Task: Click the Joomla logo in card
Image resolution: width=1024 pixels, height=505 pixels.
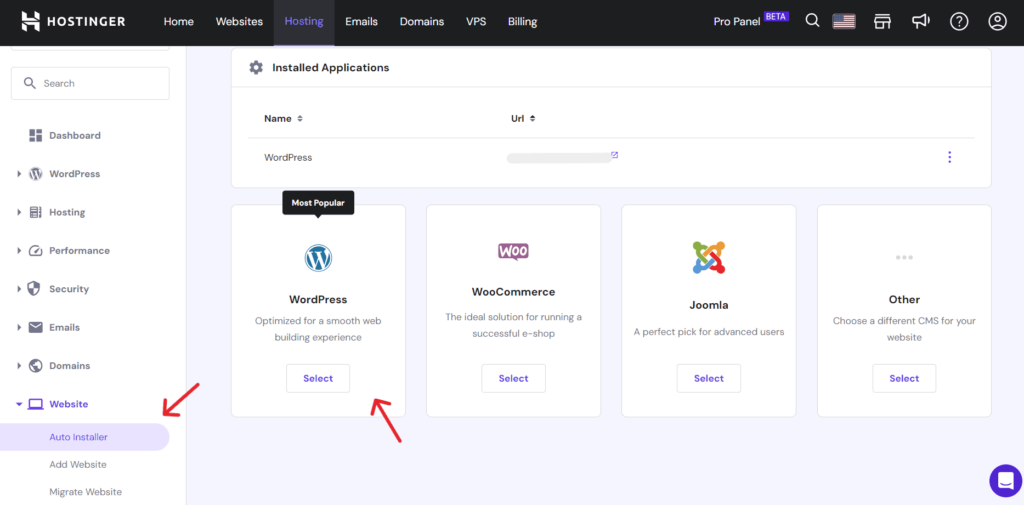Action: pos(709,257)
